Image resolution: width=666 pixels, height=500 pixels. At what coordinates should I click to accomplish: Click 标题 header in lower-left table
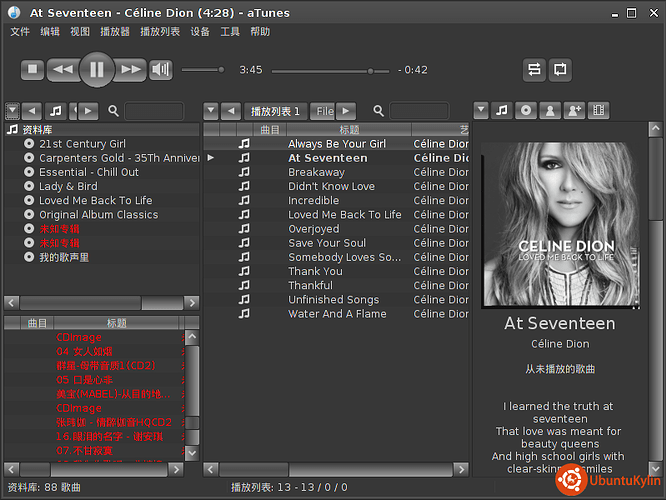(x=116, y=323)
